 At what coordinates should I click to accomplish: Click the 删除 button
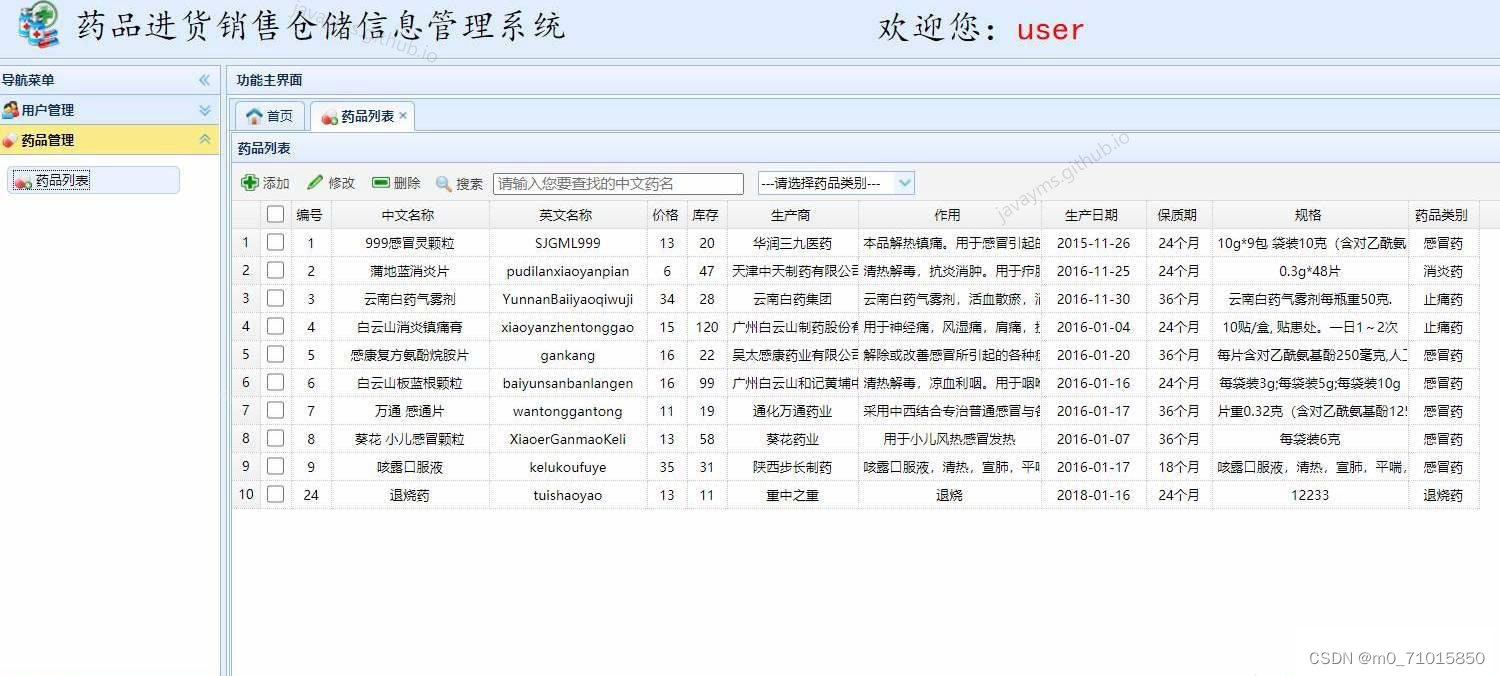click(x=396, y=183)
